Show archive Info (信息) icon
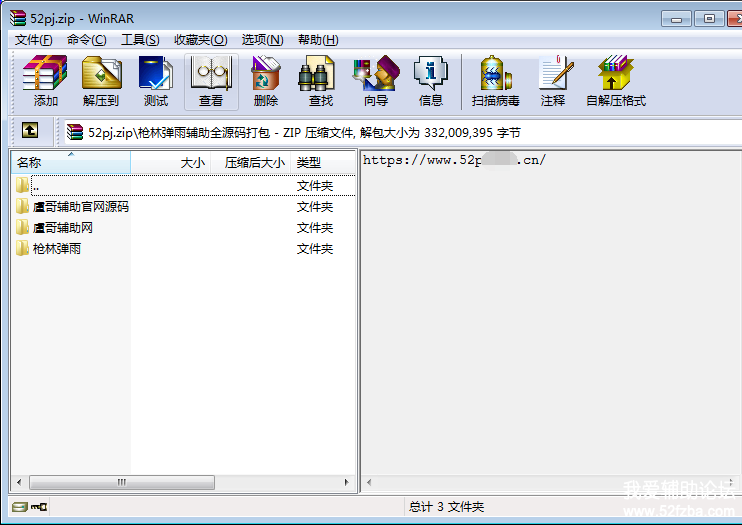742x525 pixels. 431,81
